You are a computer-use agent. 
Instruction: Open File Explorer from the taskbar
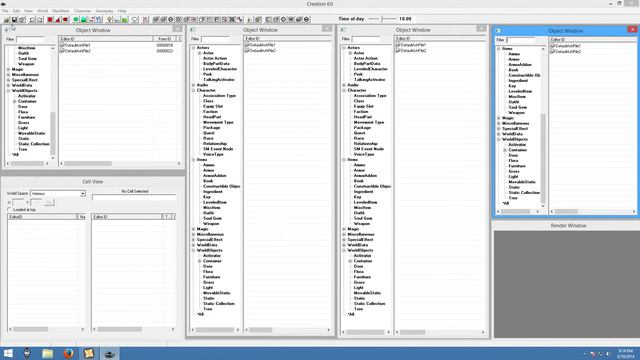point(47,353)
